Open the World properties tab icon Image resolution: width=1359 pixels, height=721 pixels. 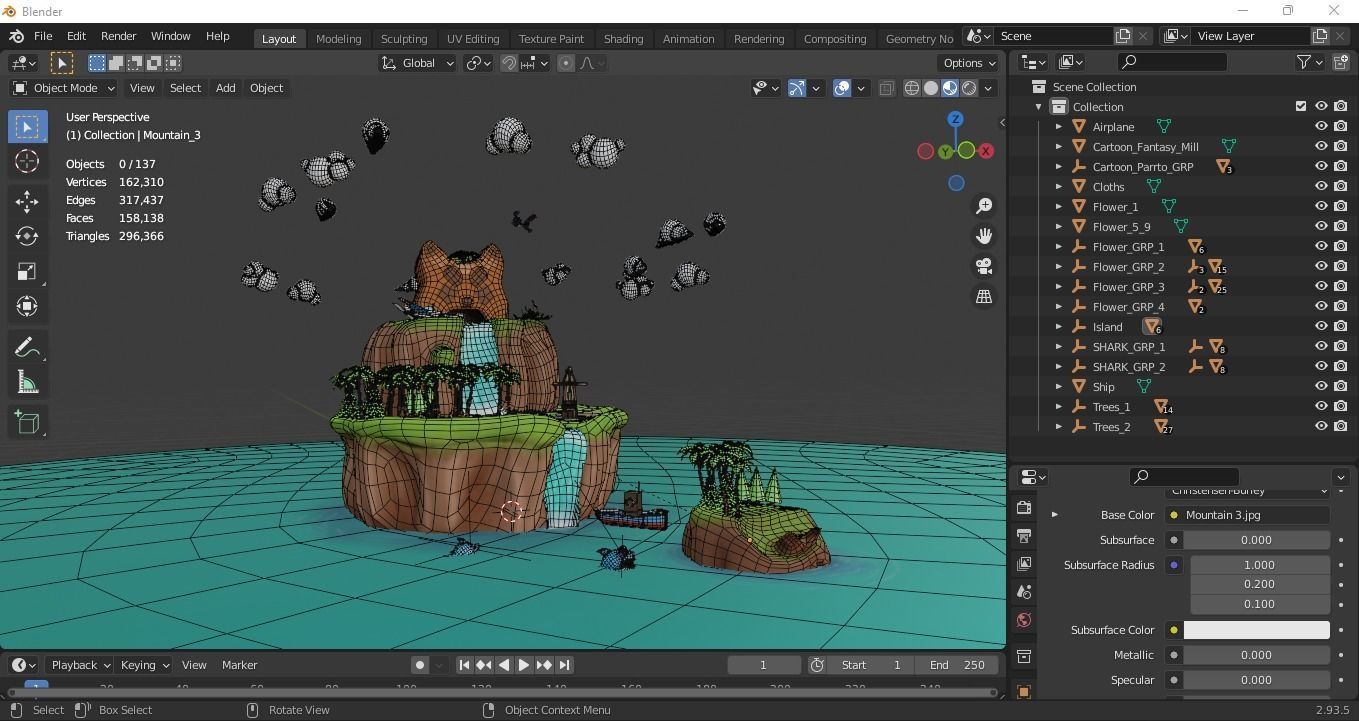click(x=1023, y=620)
